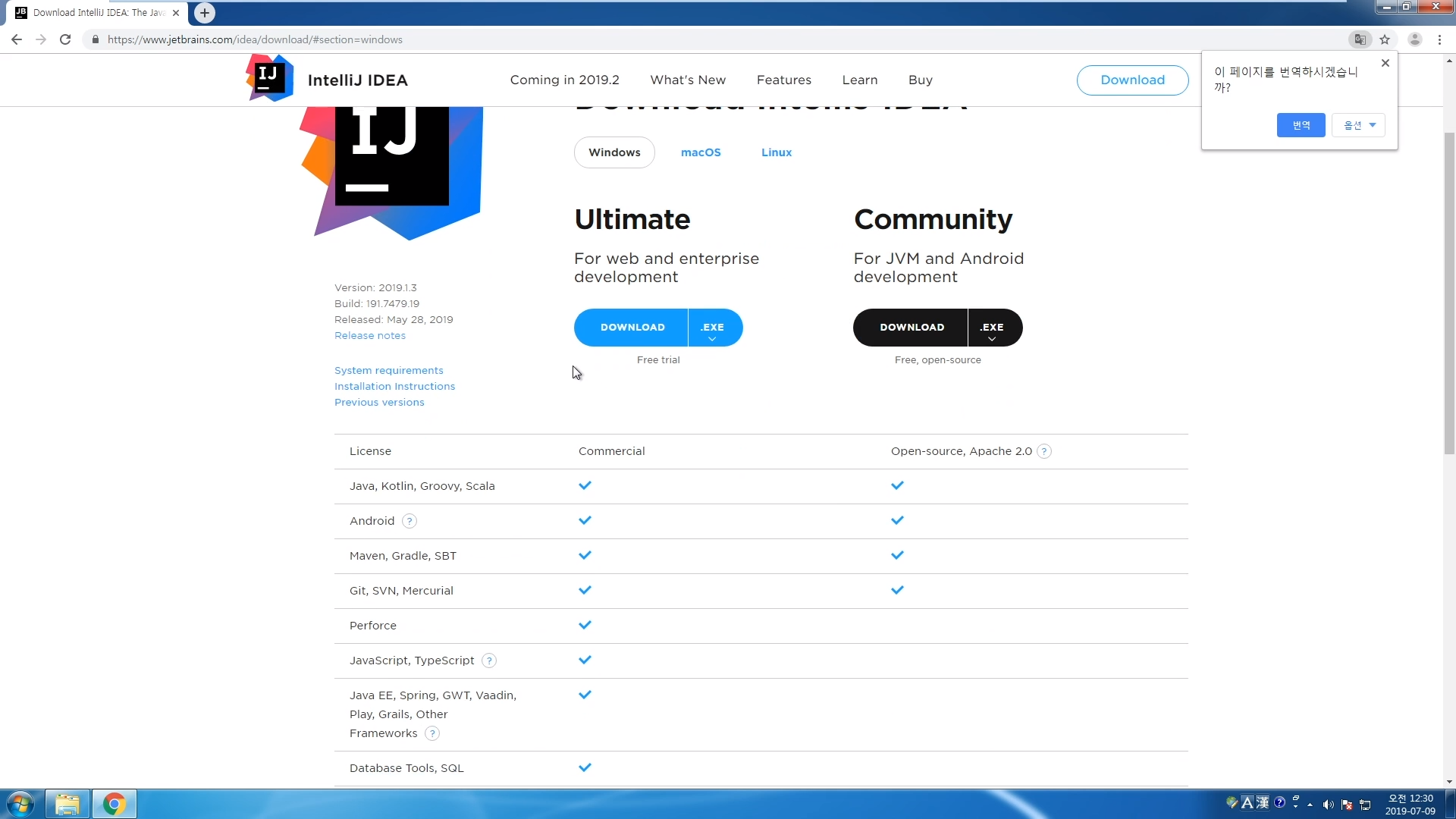Open the What's New menu item
1456x819 pixels.
pyautogui.click(x=687, y=80)
